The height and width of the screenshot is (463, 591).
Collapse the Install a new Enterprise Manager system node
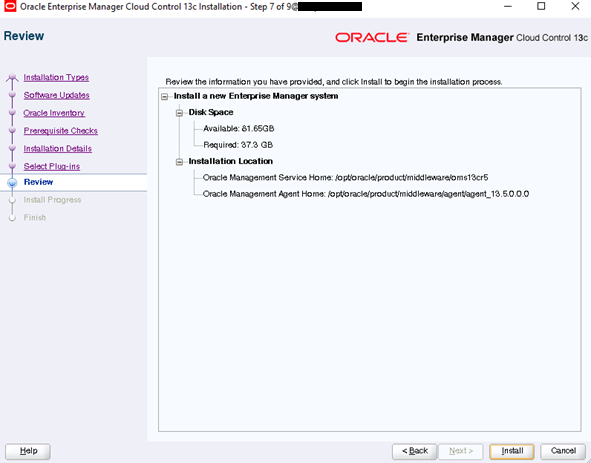[x=164, y=97]
